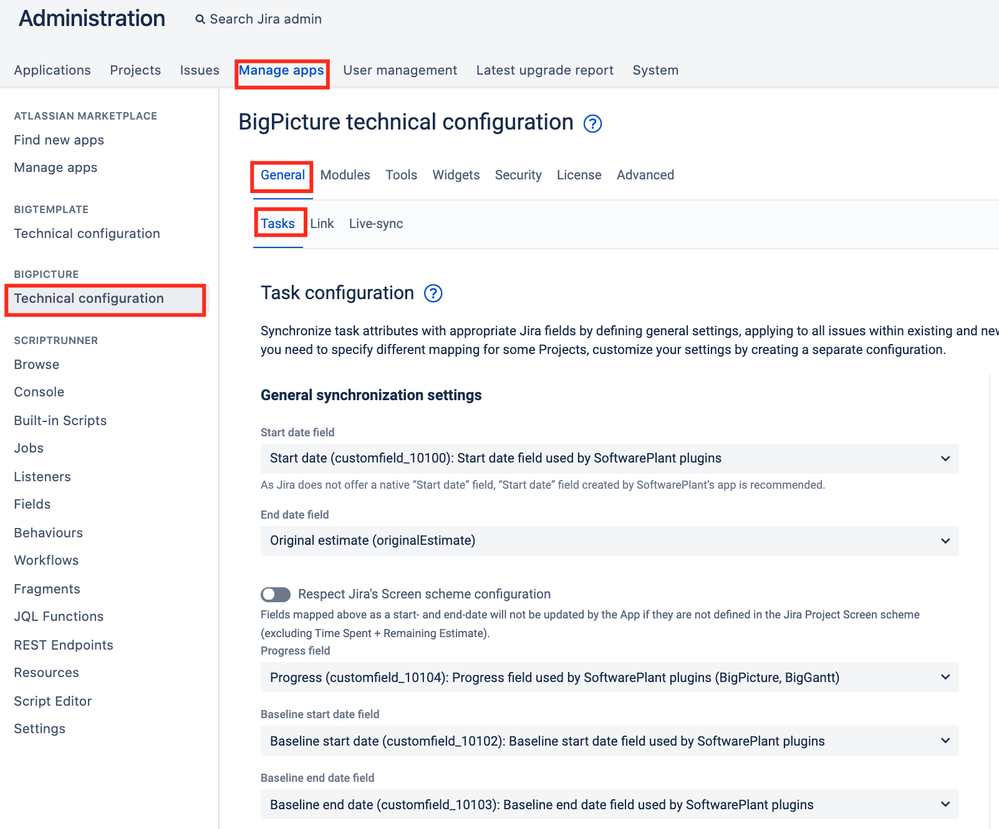The width and height of the screenshot is (999, 829).
Task: Open the Fragments sidebar link
Action: pyautogui.click(x=47, y=589)
